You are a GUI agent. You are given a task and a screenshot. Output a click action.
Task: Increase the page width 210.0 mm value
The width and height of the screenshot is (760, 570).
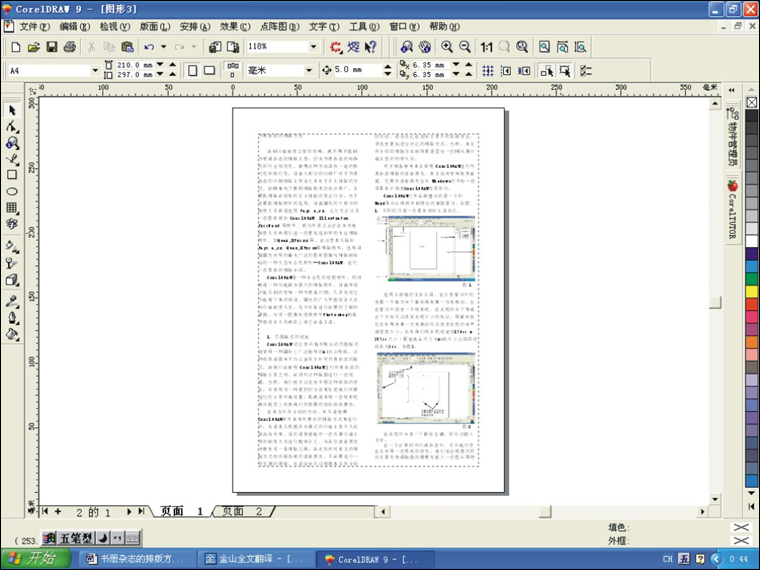pos(173,64)
